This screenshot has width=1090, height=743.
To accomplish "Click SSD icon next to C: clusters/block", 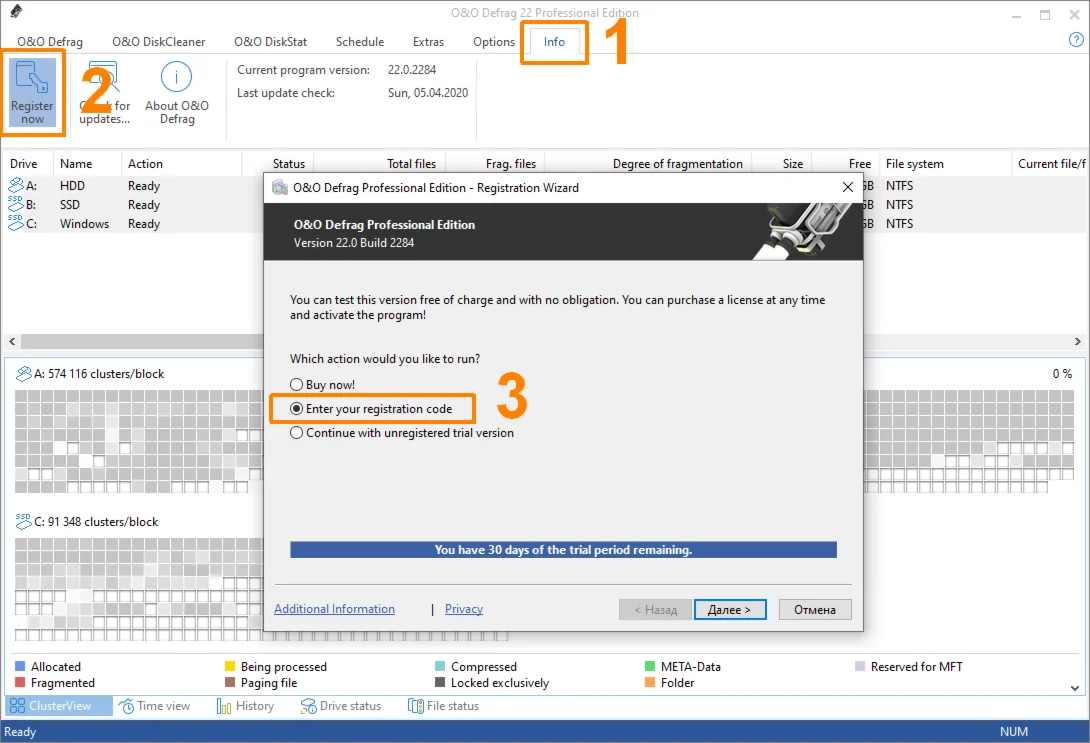I will point(24,521).
